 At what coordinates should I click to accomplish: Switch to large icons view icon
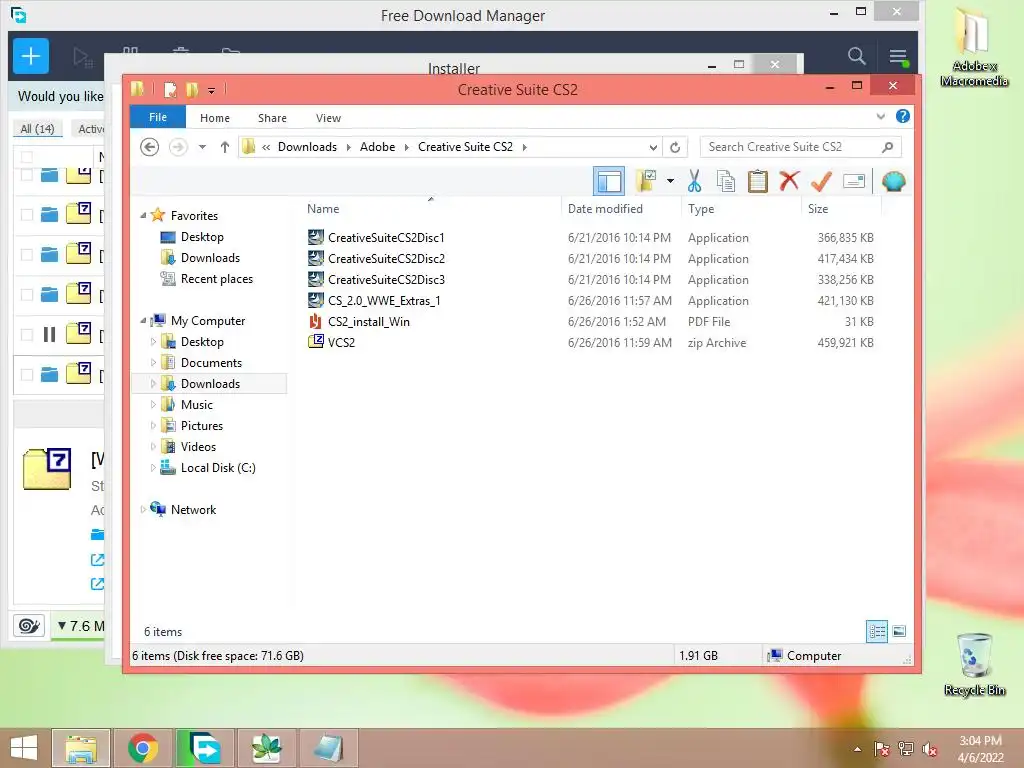pos(899,632)
